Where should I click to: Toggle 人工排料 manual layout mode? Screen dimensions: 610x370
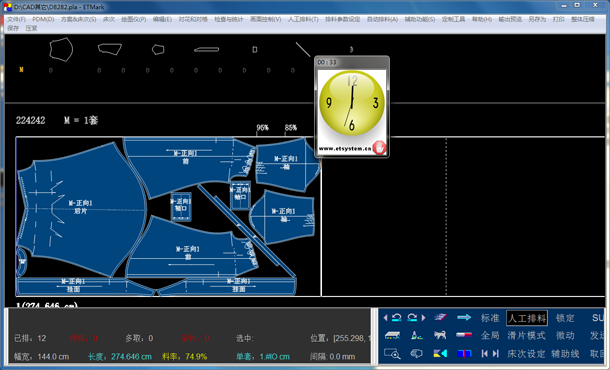pos(527,318)
